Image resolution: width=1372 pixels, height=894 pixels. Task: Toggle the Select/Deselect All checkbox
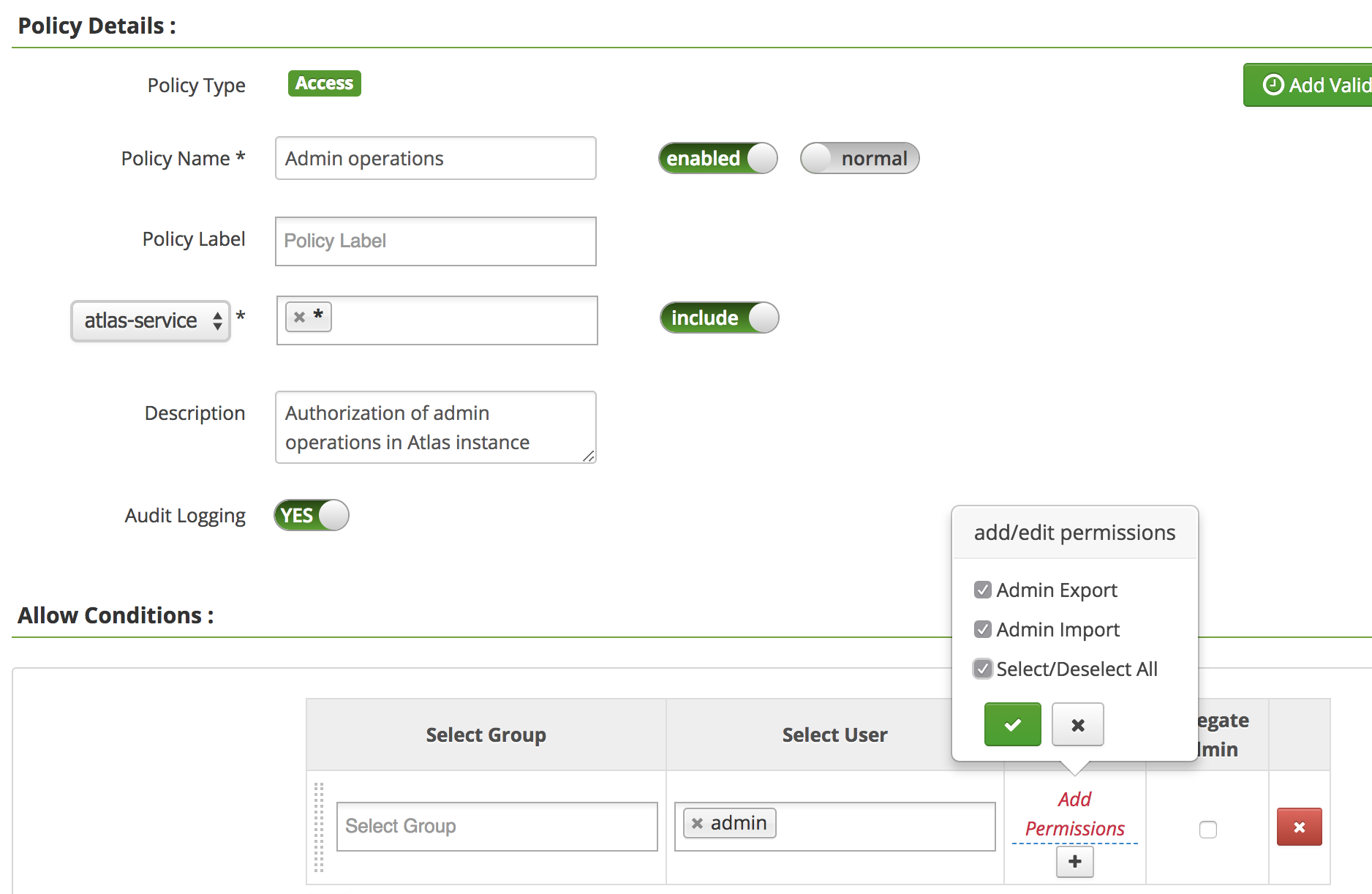pos(982,669)
